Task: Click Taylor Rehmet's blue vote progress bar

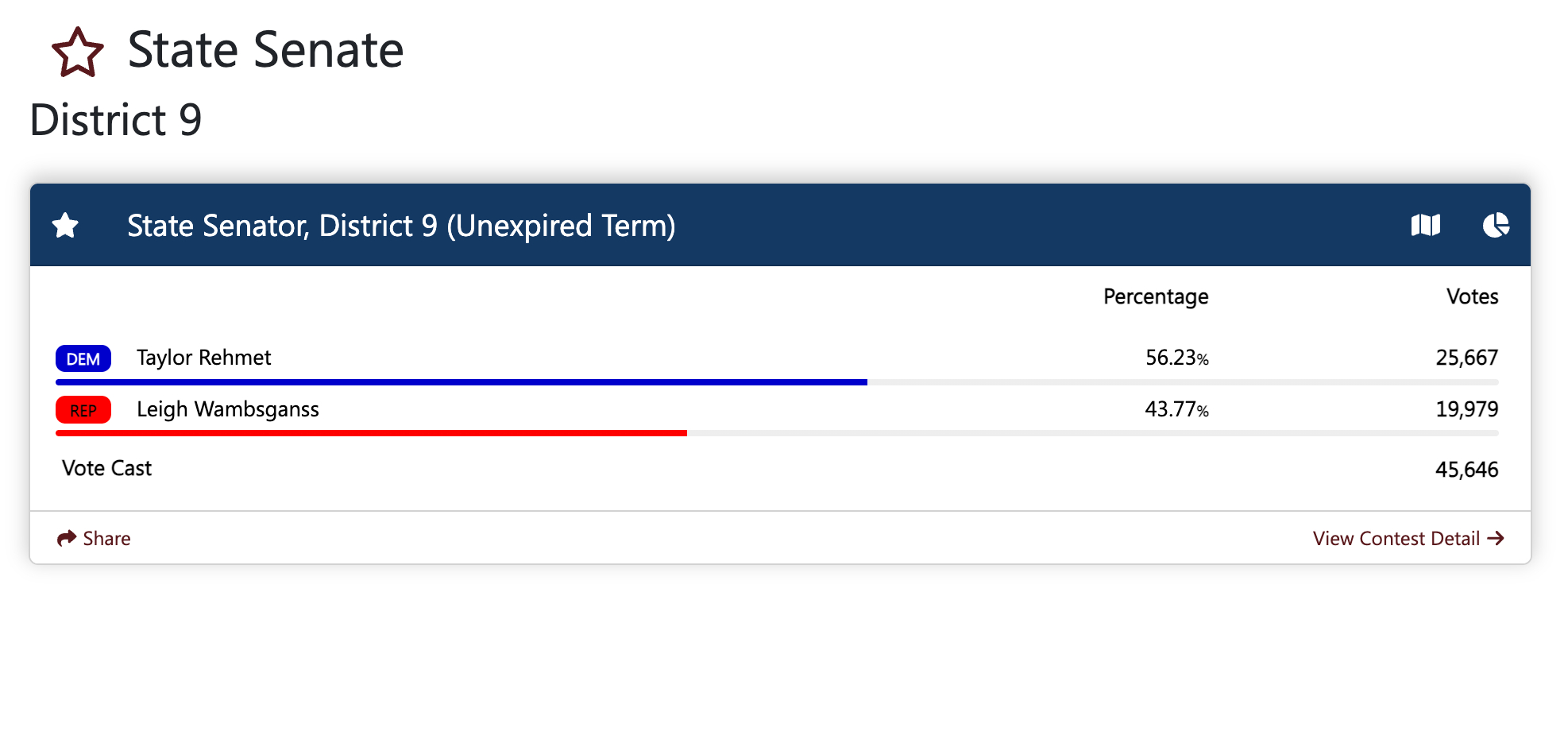Action: [461, 382]
